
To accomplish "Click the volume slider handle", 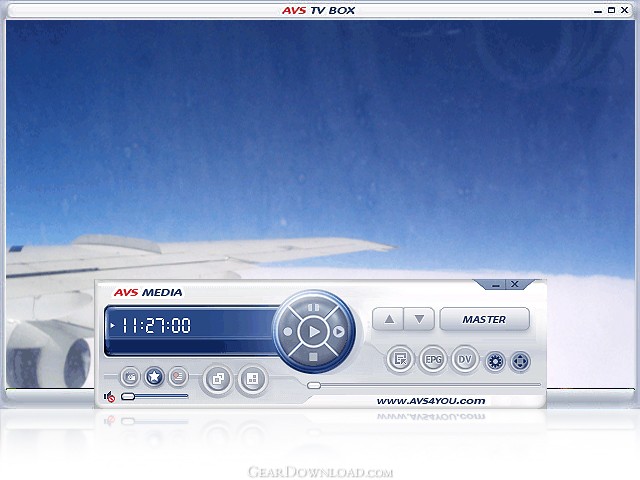I will [x=128, y=396].
